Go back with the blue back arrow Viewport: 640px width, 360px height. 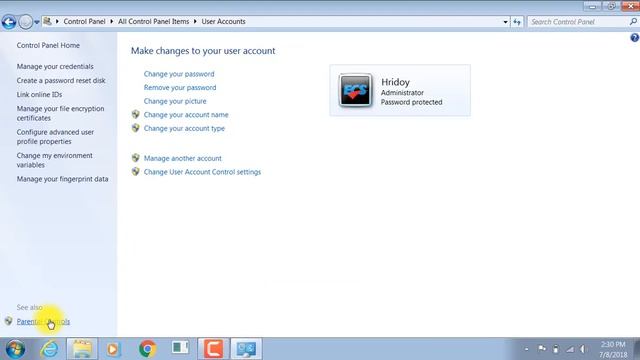pos(9,22)
